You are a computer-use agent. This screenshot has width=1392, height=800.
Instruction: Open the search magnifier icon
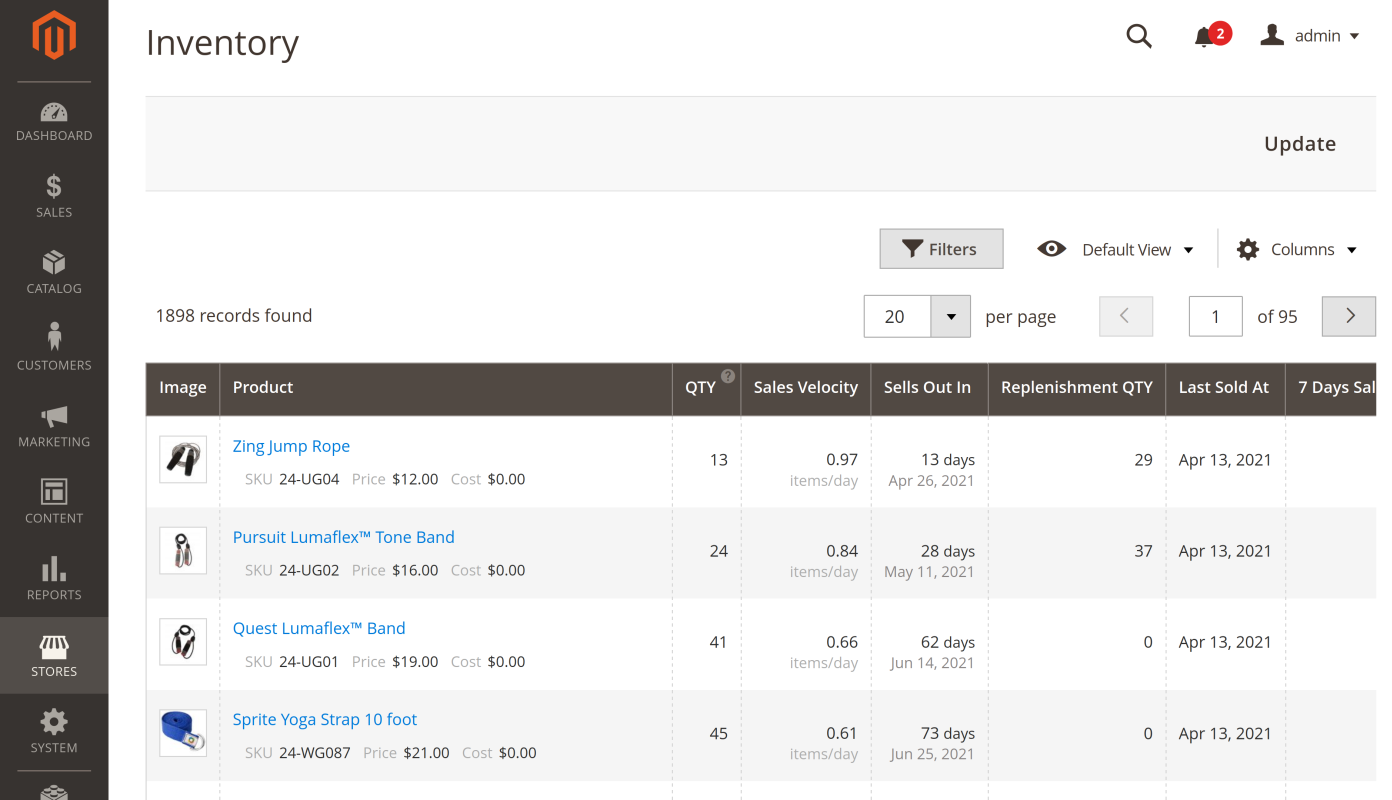pos(1139,36)
